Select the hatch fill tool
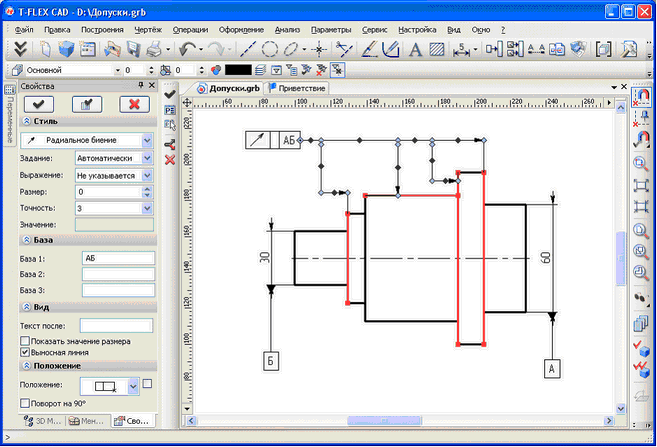The image size is (657, 447). [x=437, y=49]
